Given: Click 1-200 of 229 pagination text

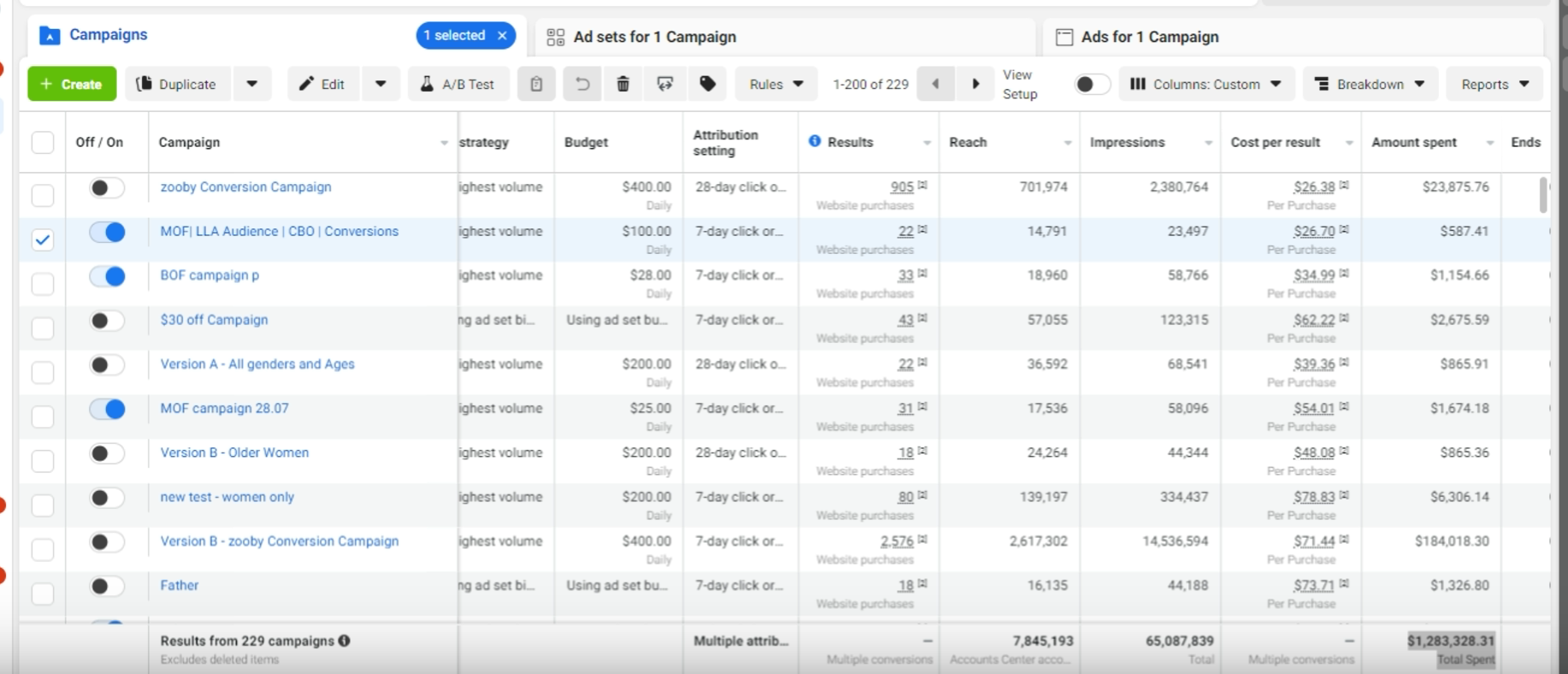Looking at the screenshot, I should (x=871, y=84).
